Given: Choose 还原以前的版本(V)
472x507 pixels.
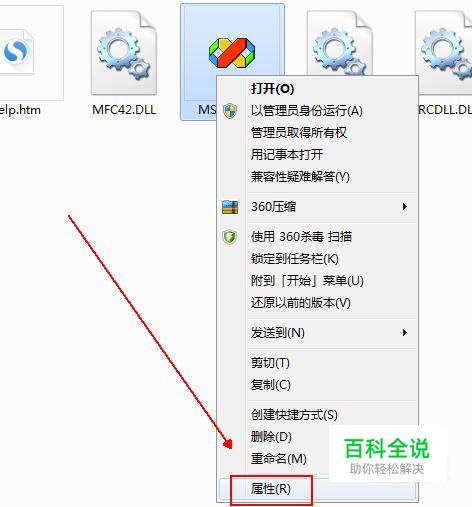Looking at the screenshot, I should (x=301, y=303).
